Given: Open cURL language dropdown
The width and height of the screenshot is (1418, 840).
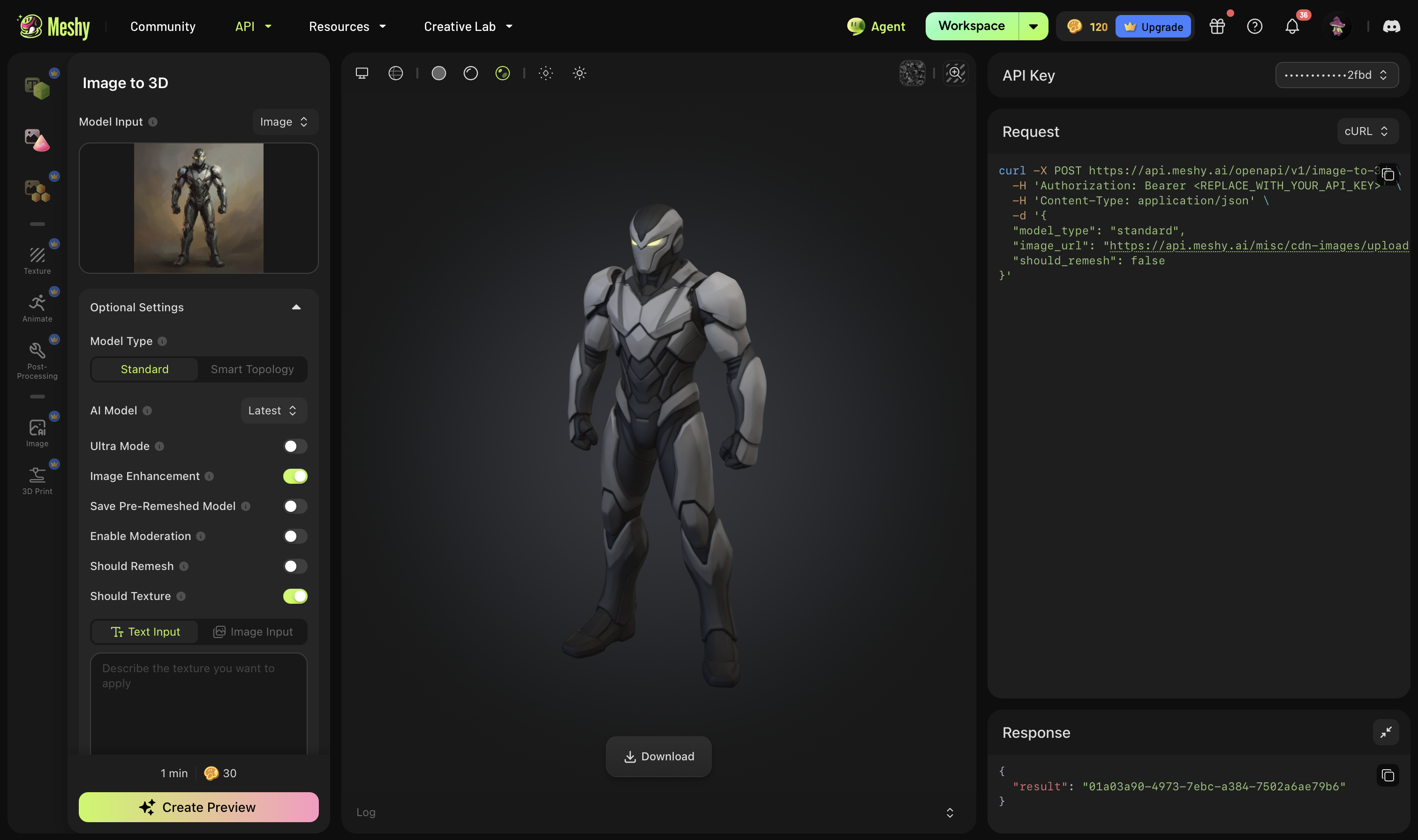Looking at the screenshot, I should [1367, 131].
